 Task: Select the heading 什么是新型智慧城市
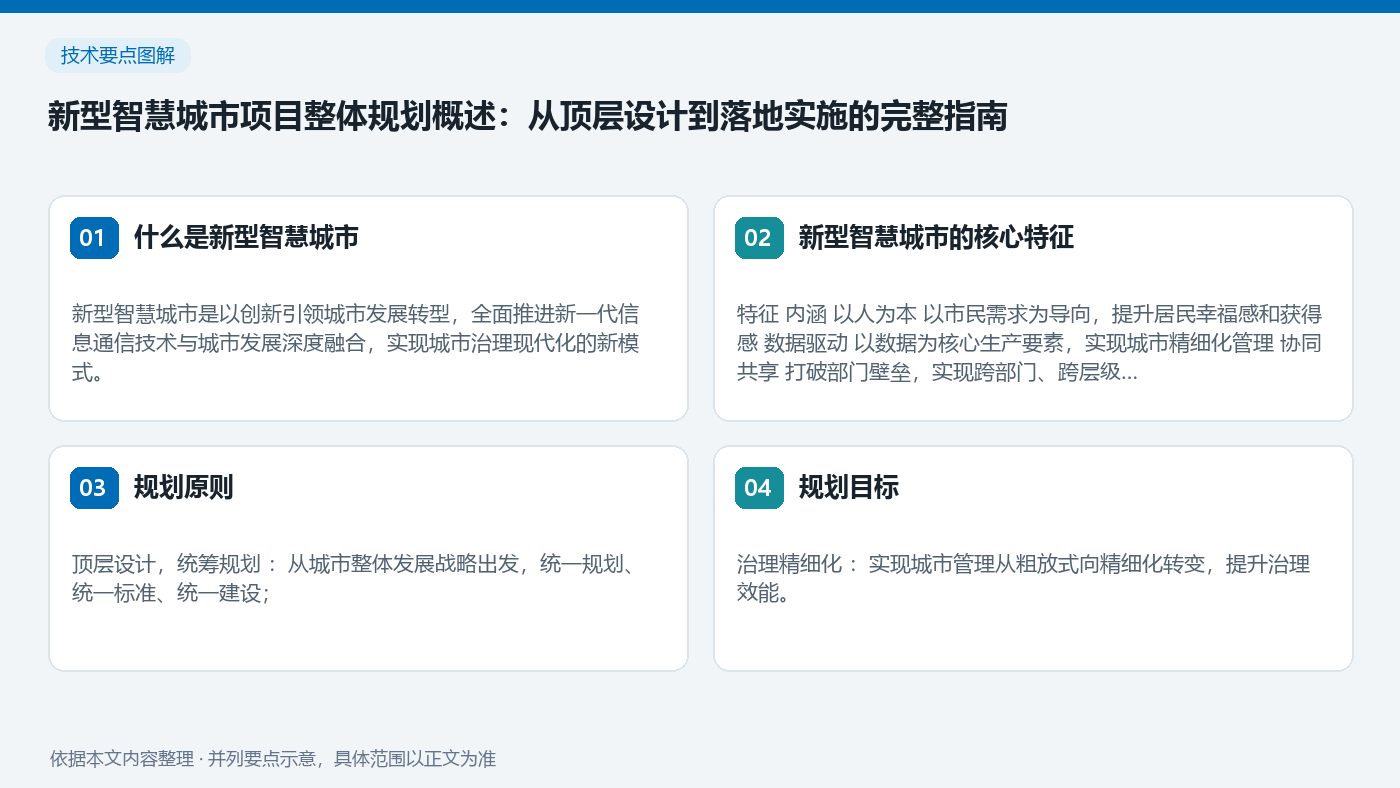(246, 238)
